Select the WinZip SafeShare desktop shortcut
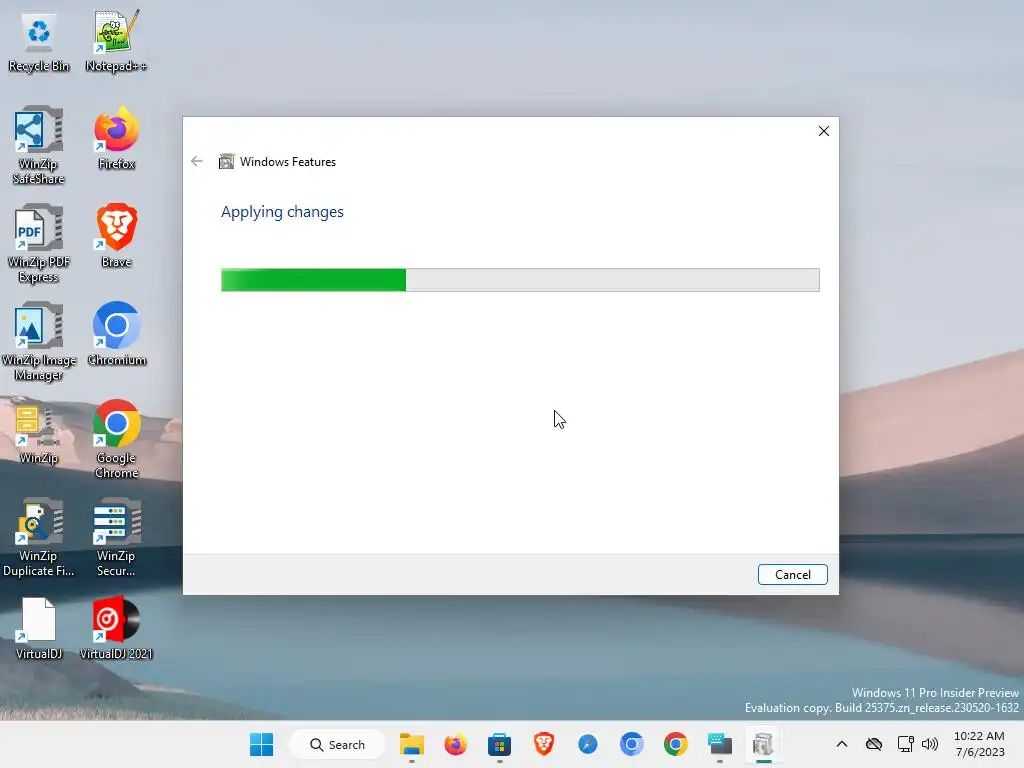This screenshot has width=1024, height=768. click(x=39, y=145)
